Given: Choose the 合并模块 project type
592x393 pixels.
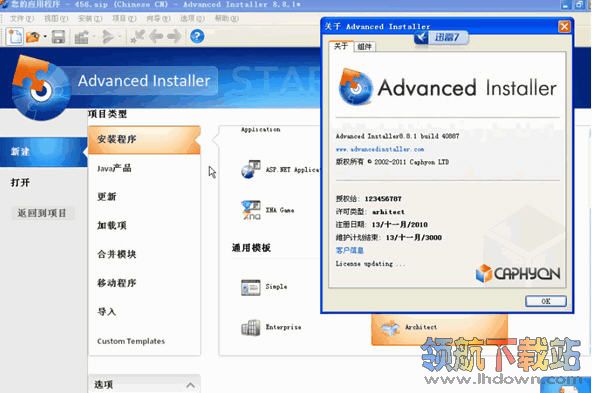Looking at the screenshot, I should 116,254.
